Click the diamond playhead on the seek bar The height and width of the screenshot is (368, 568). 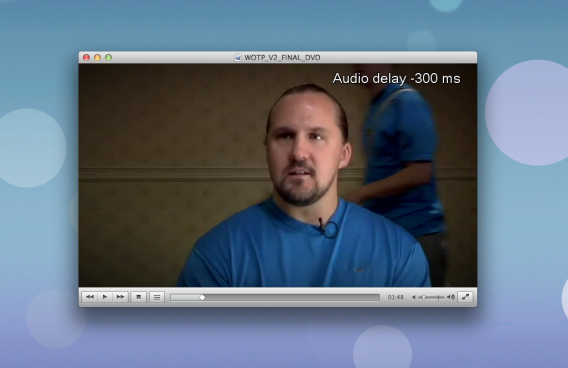click(202, 297)
